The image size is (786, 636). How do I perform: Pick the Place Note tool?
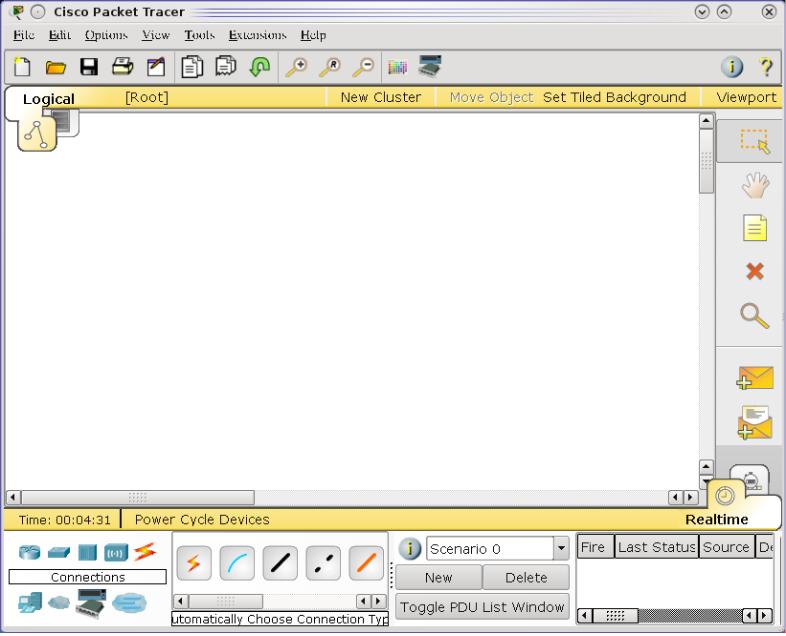click(754, 228)
